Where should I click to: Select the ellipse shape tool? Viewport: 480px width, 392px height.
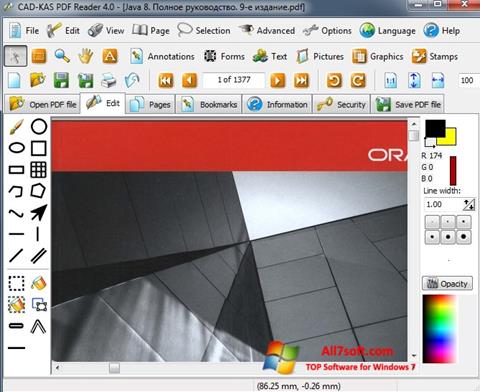(x=16, y=148)
